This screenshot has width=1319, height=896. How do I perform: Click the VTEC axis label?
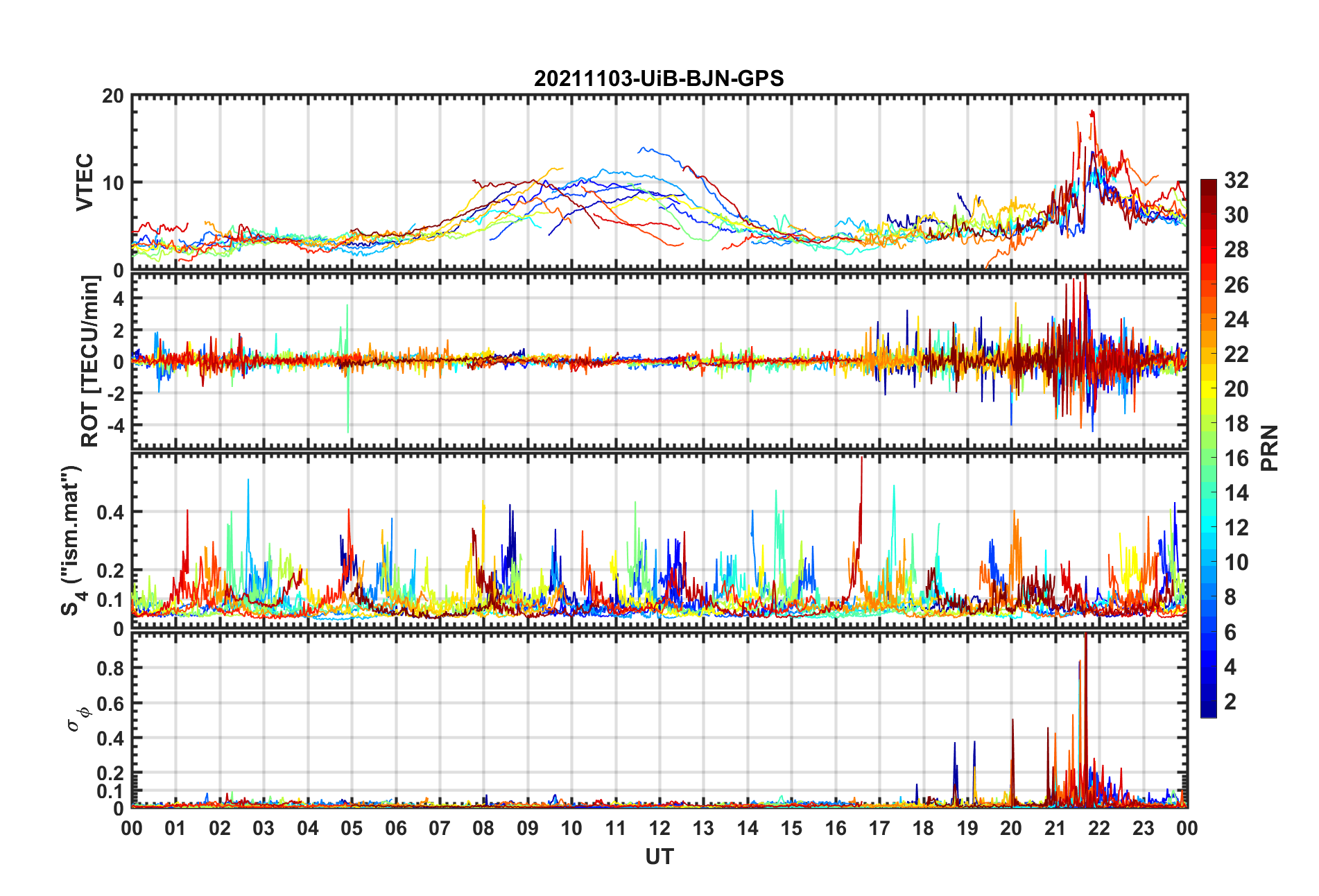pos(84,182)
